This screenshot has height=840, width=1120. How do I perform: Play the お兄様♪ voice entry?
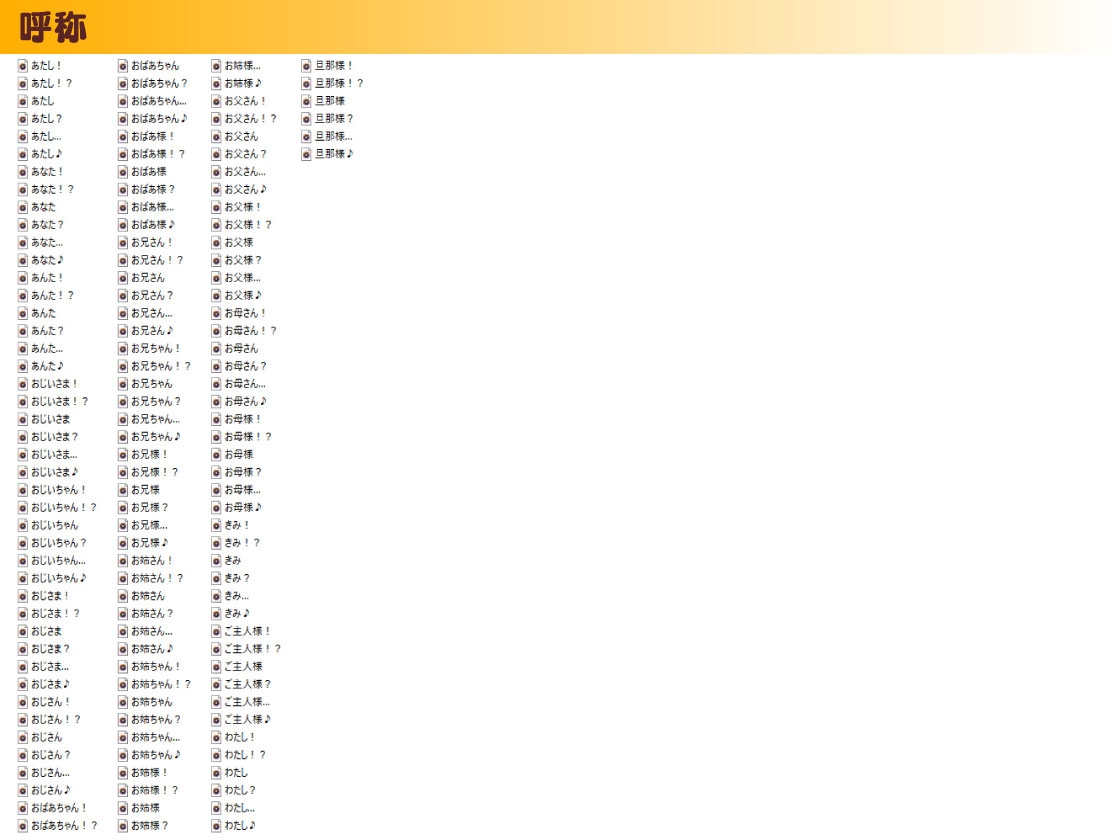pos(150,543)
